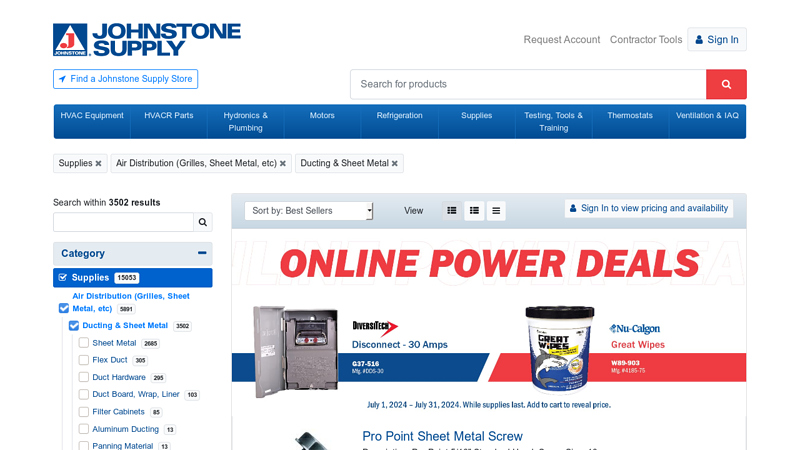800x450 pixels.
Task: Open the HVACR Parts menu
Action: pos(169,121)
